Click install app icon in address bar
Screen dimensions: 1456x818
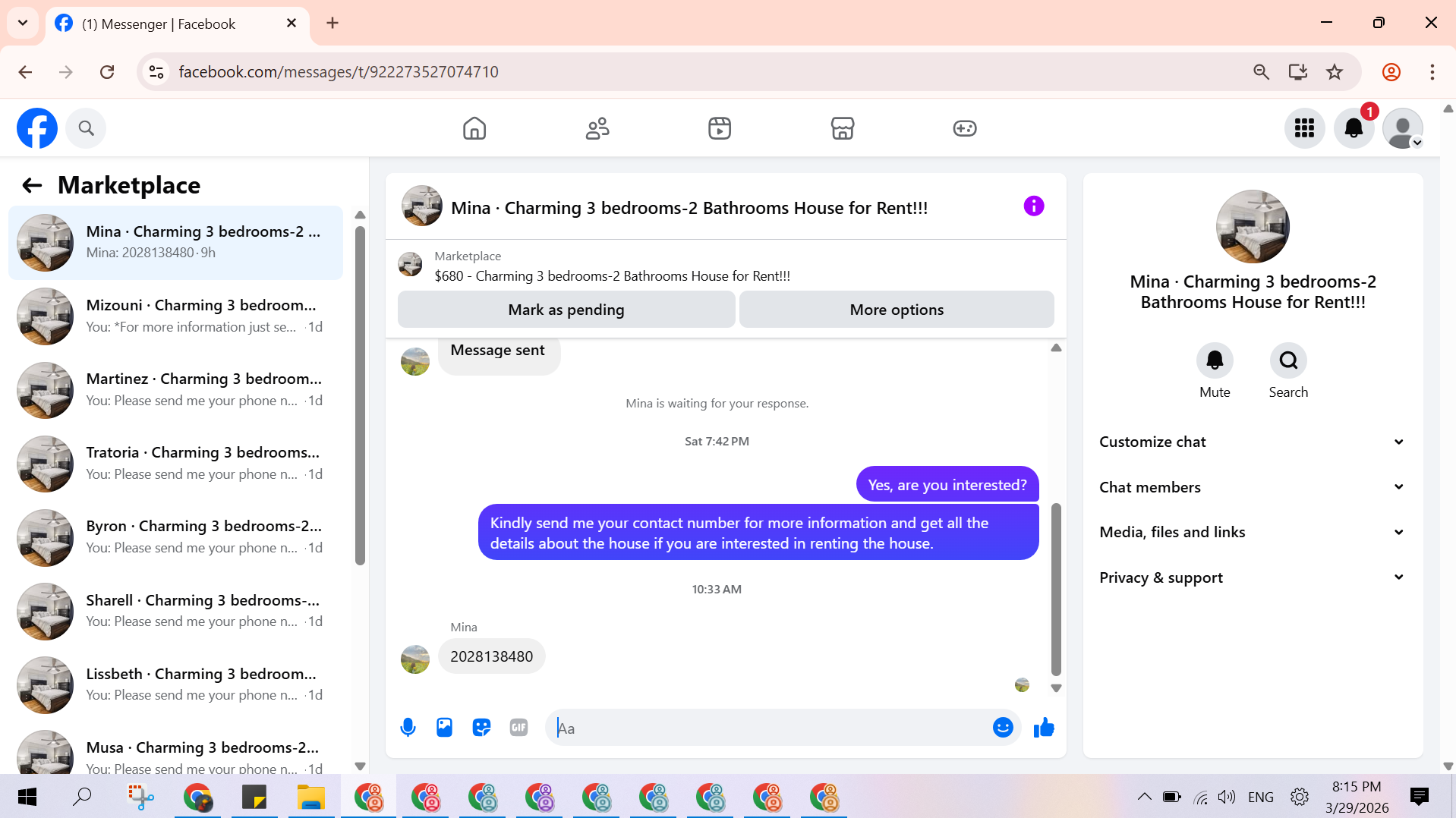click(x=1298, y=72)
